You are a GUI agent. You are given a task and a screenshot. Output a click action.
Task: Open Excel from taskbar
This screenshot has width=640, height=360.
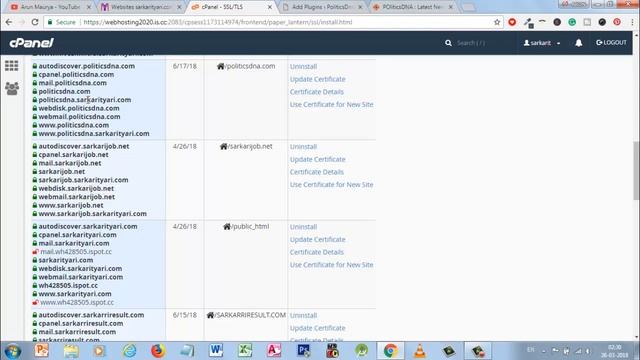[245, 351]
